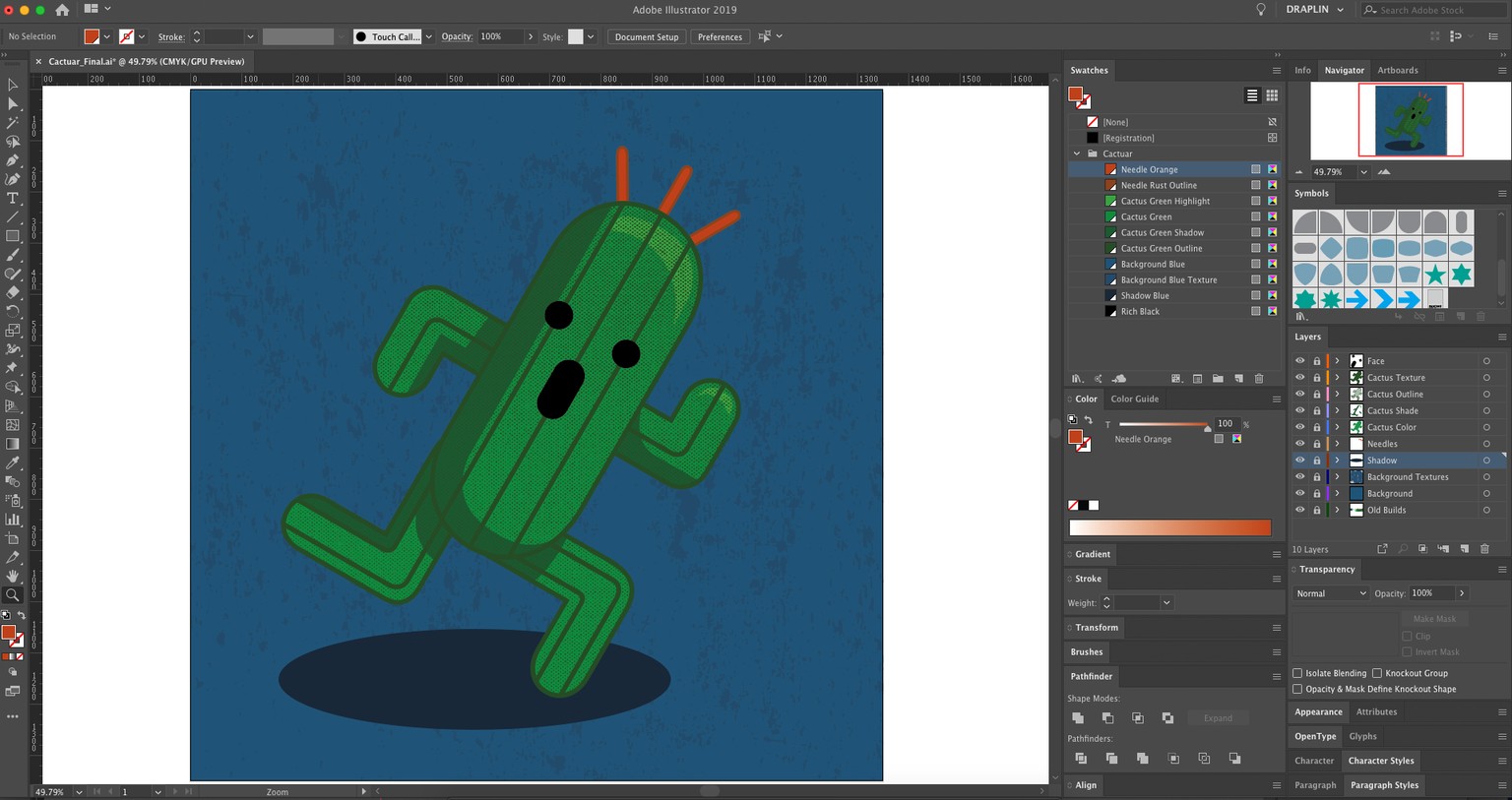The height and width of the screenshot is (800, 1512).
Task: Click the Color panel tint spectrum bar
Action: pos(1169,527)
